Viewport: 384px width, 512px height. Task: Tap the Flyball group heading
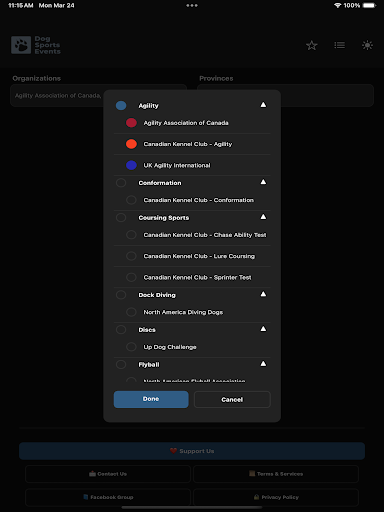tap(149, 365)
